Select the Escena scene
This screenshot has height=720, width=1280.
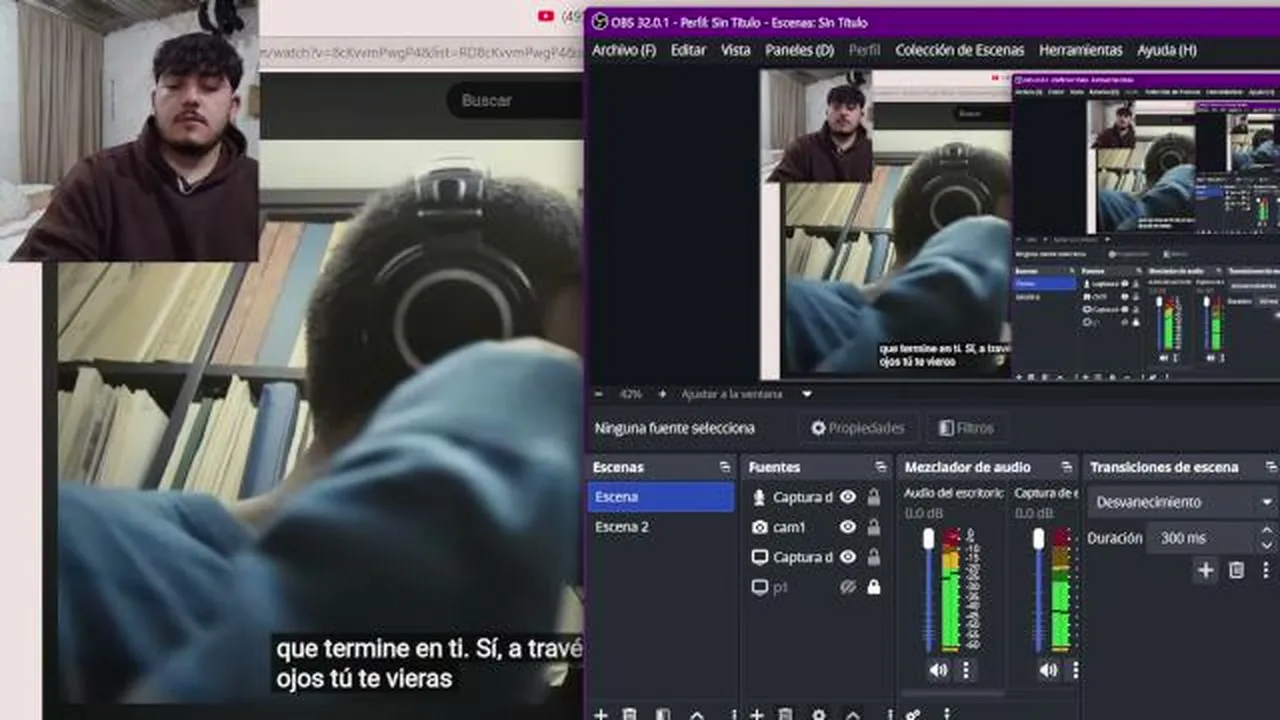coord(661,497)
